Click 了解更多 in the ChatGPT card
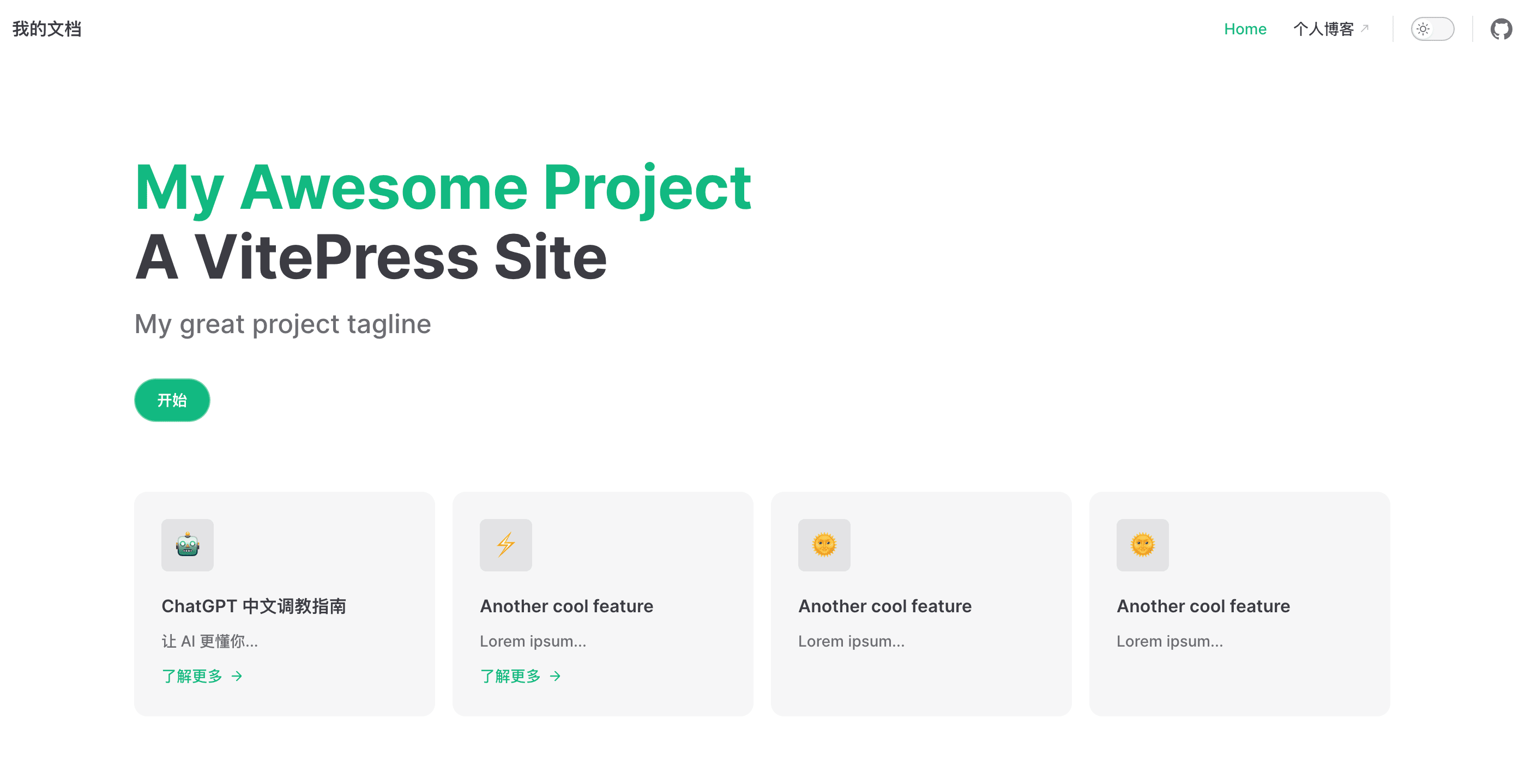Screen dimensions: 1519x784 192,676
